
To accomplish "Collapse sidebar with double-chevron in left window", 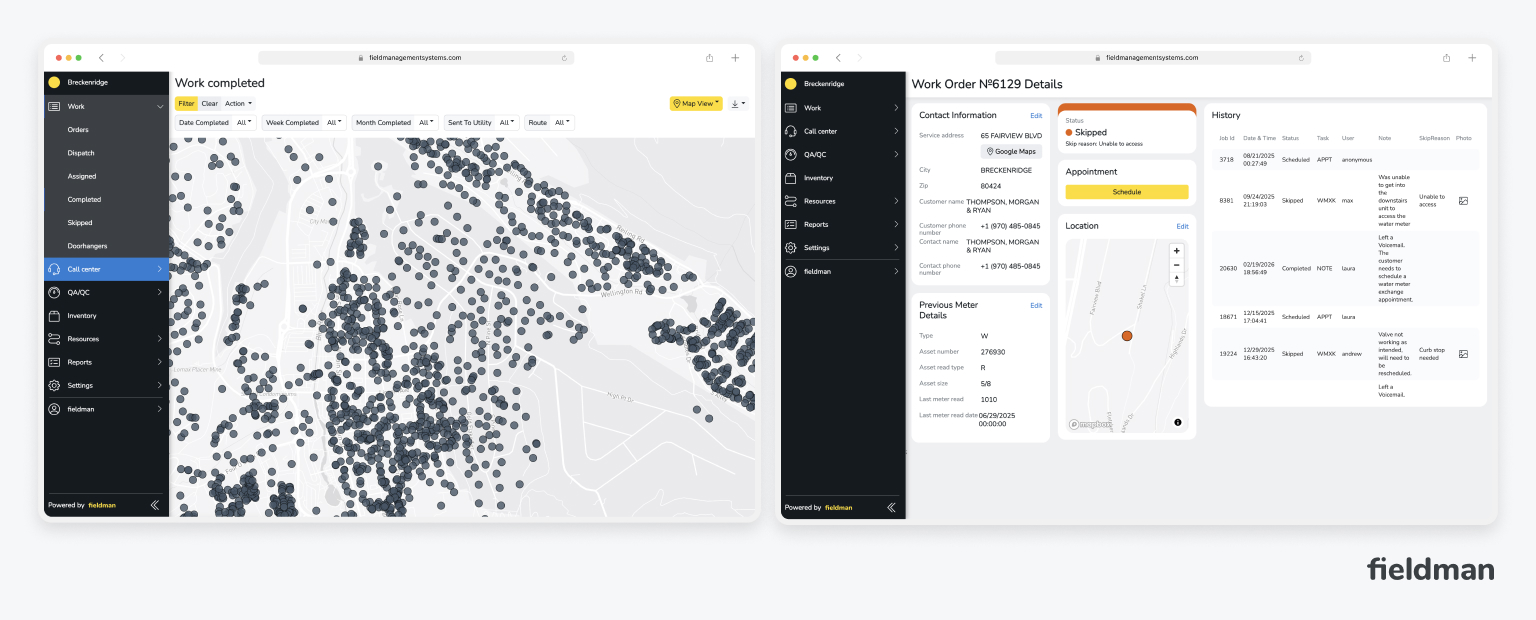I will 154,505.
